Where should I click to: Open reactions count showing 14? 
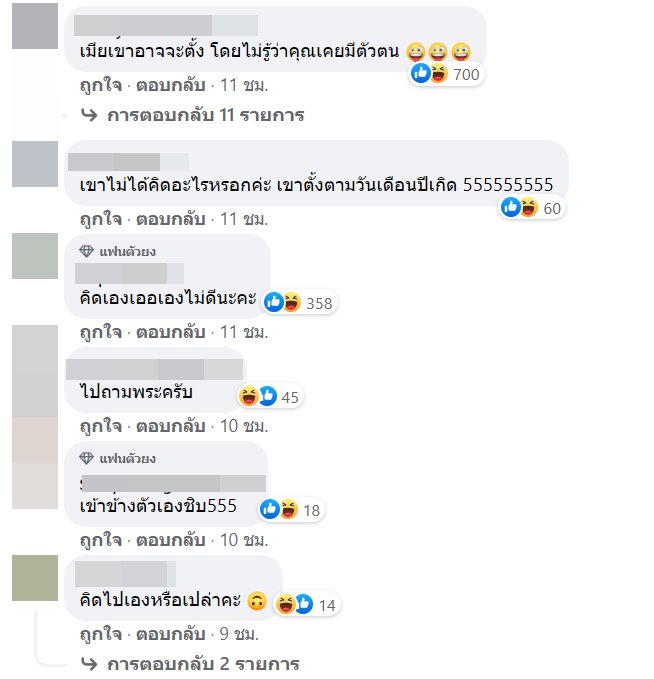[x=307, y=604]
